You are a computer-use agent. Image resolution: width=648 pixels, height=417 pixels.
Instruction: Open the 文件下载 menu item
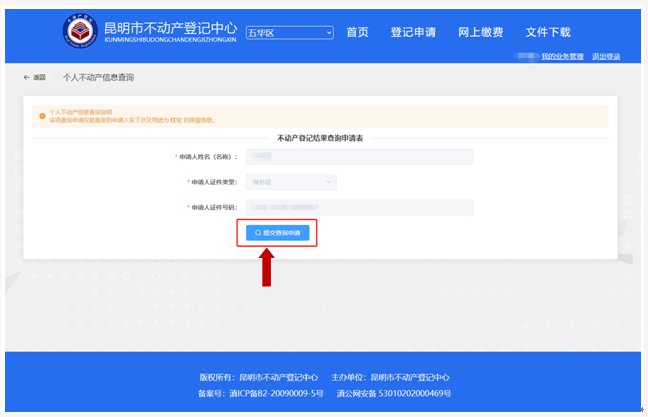[548, 32]
